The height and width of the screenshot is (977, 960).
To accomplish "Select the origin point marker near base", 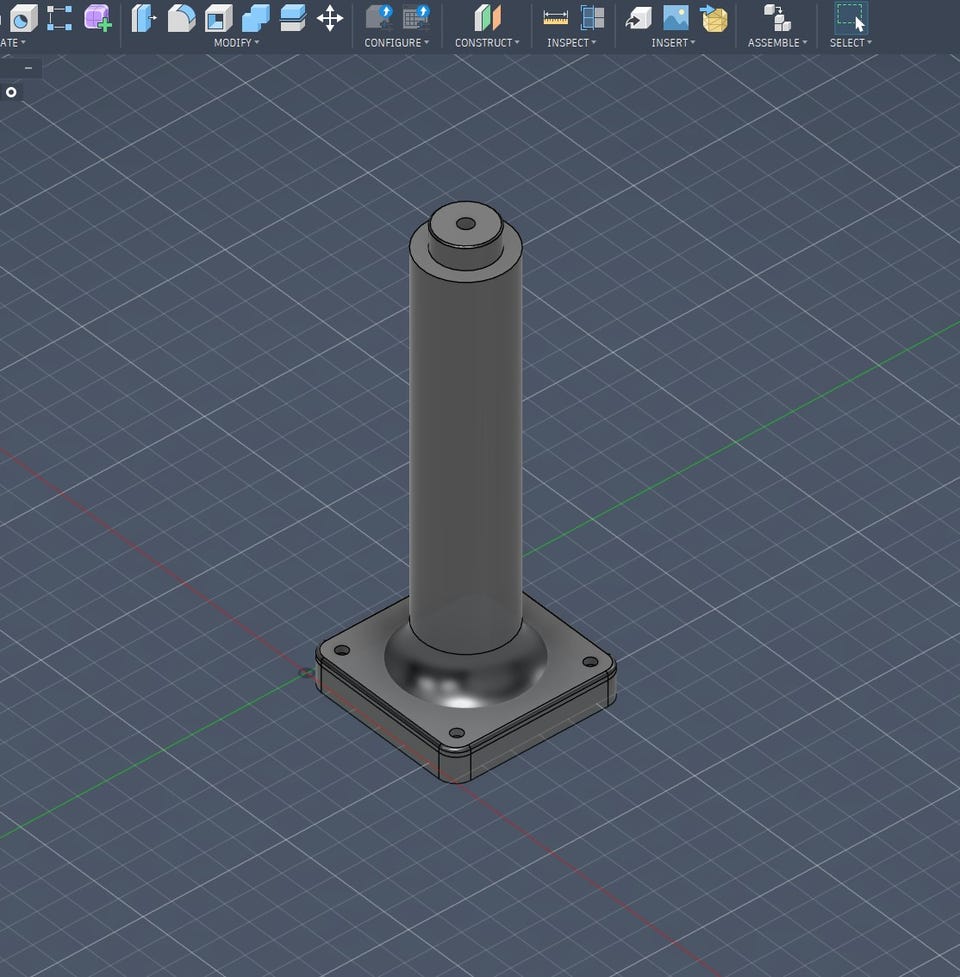I will click(x=306, y=672).
